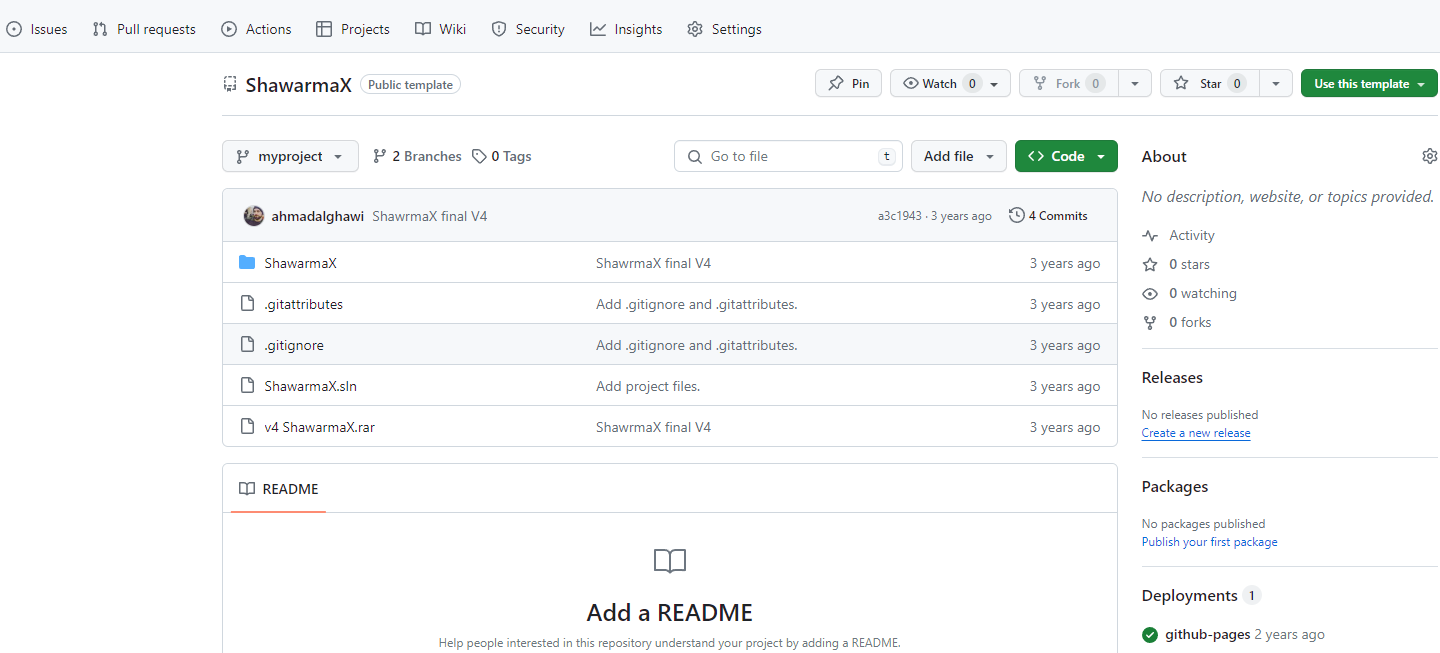Open the ShawarmaX folder
Image resolution: width=1440 pixels, height=653 pixels.
tap(300, 263)
